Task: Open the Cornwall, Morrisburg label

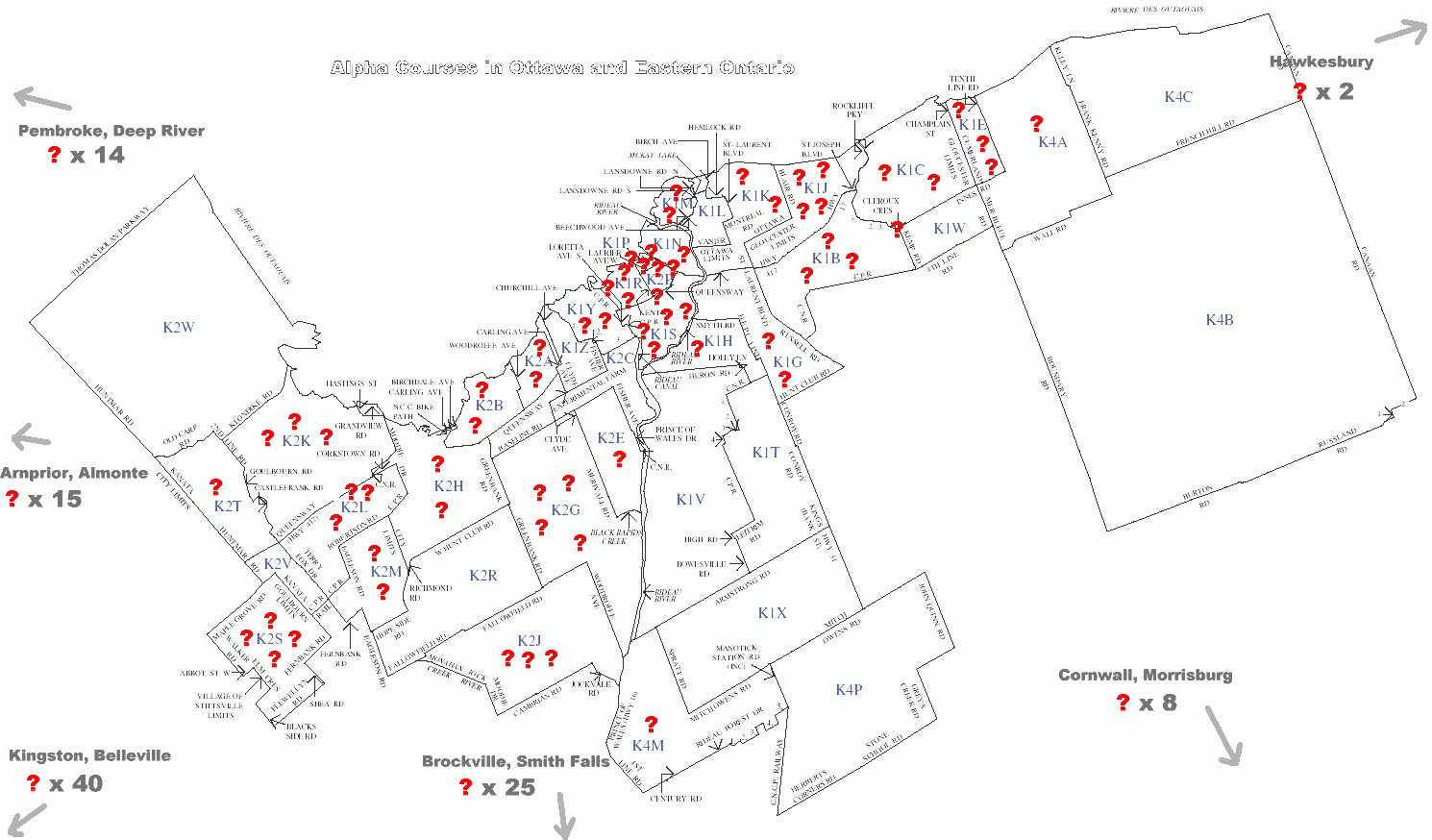Action: 1146,675
